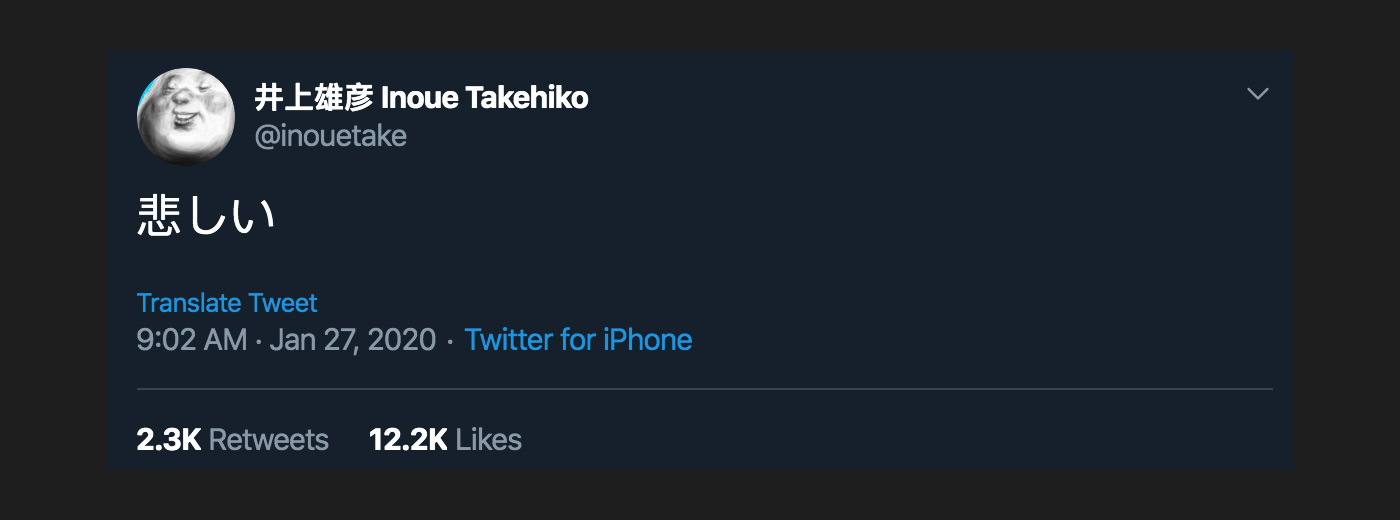Viewport: 1400px width, 520px height.
Task: Click the 9:02 AM timestamp
Action: pyautogui.click(x=192, y=340)
